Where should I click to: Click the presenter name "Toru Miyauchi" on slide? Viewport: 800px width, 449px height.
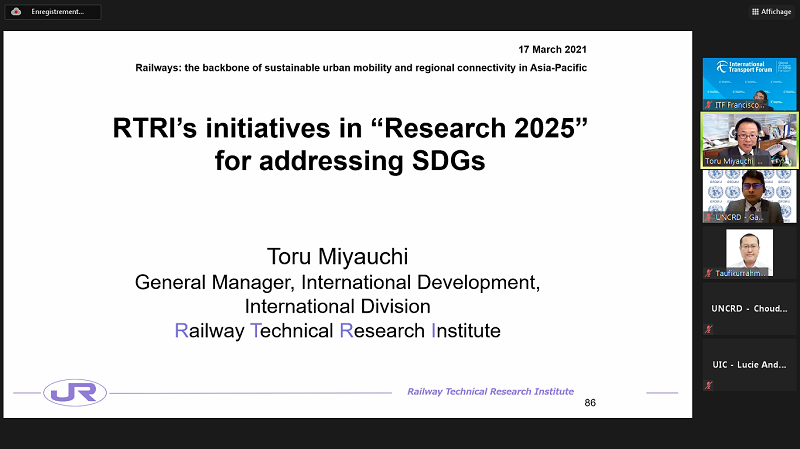(337, 257)
